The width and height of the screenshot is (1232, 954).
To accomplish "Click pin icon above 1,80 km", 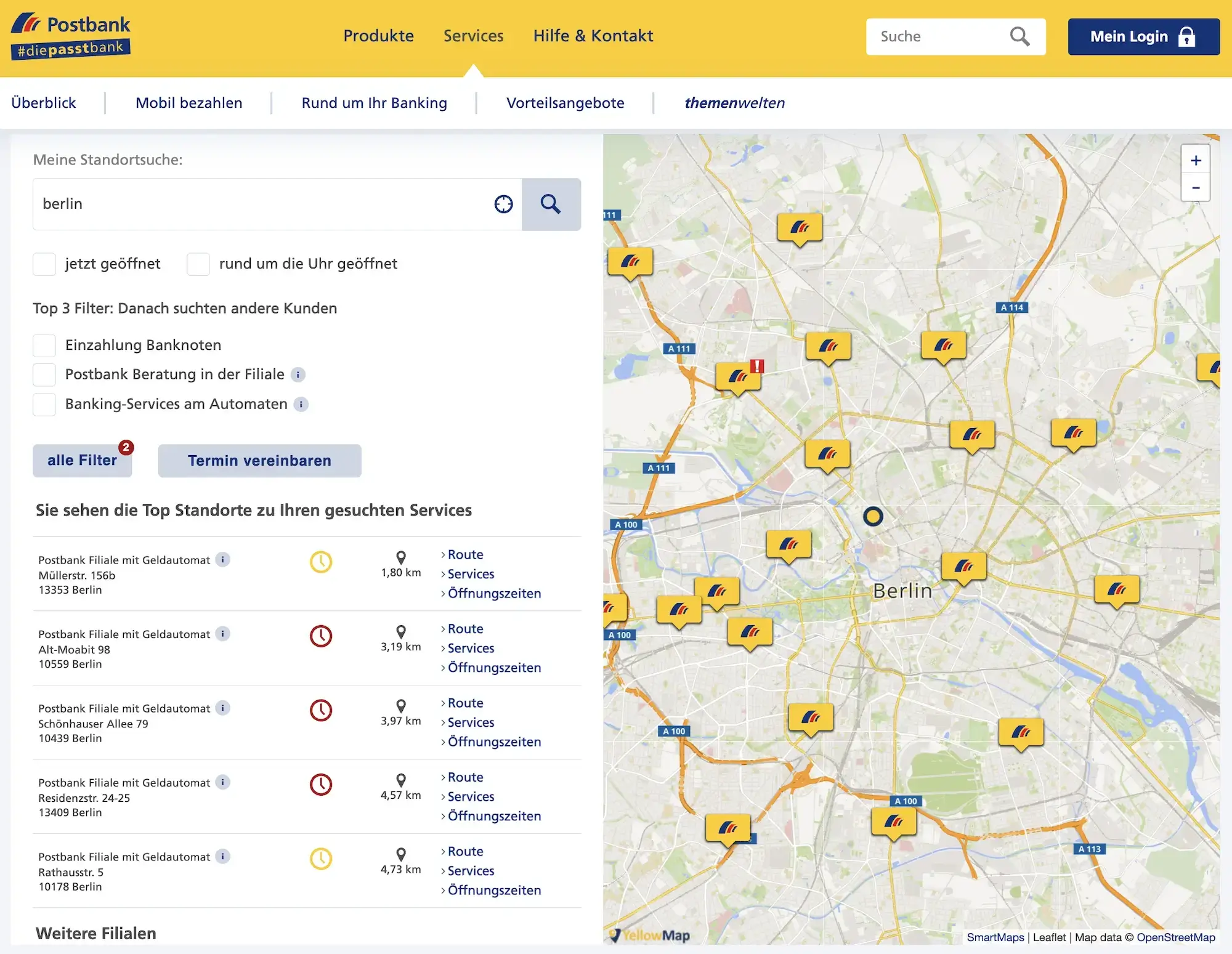I will click(x=401, y=557).
